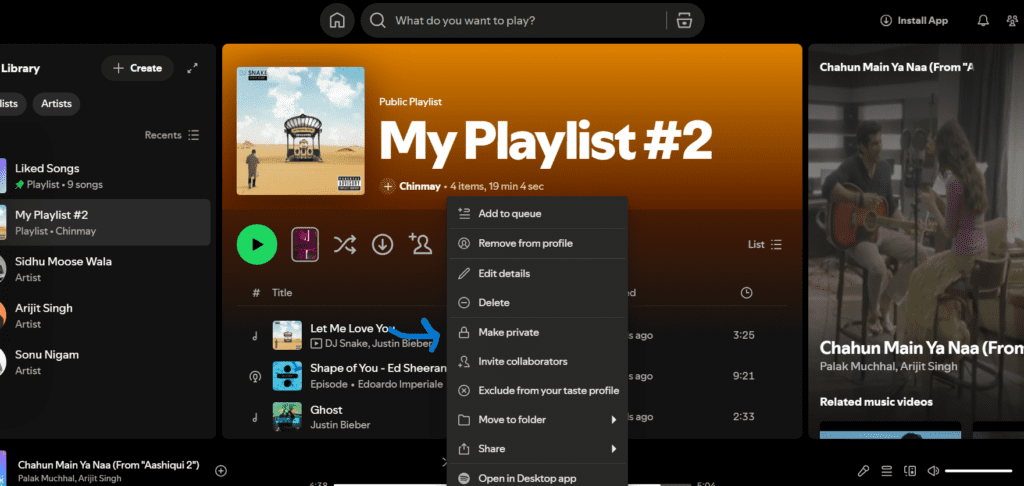Choose Exclude from your taste profile
The height and width of the screenshot is (486, 1024).
537,391
